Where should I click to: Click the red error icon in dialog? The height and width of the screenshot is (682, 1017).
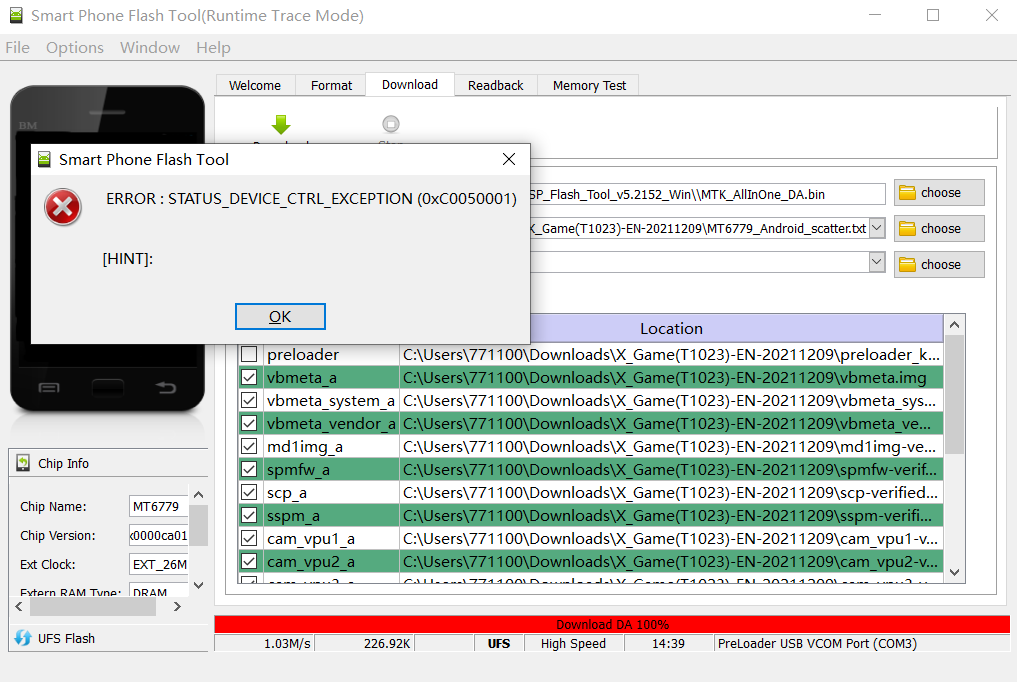[x=63, y=207]
